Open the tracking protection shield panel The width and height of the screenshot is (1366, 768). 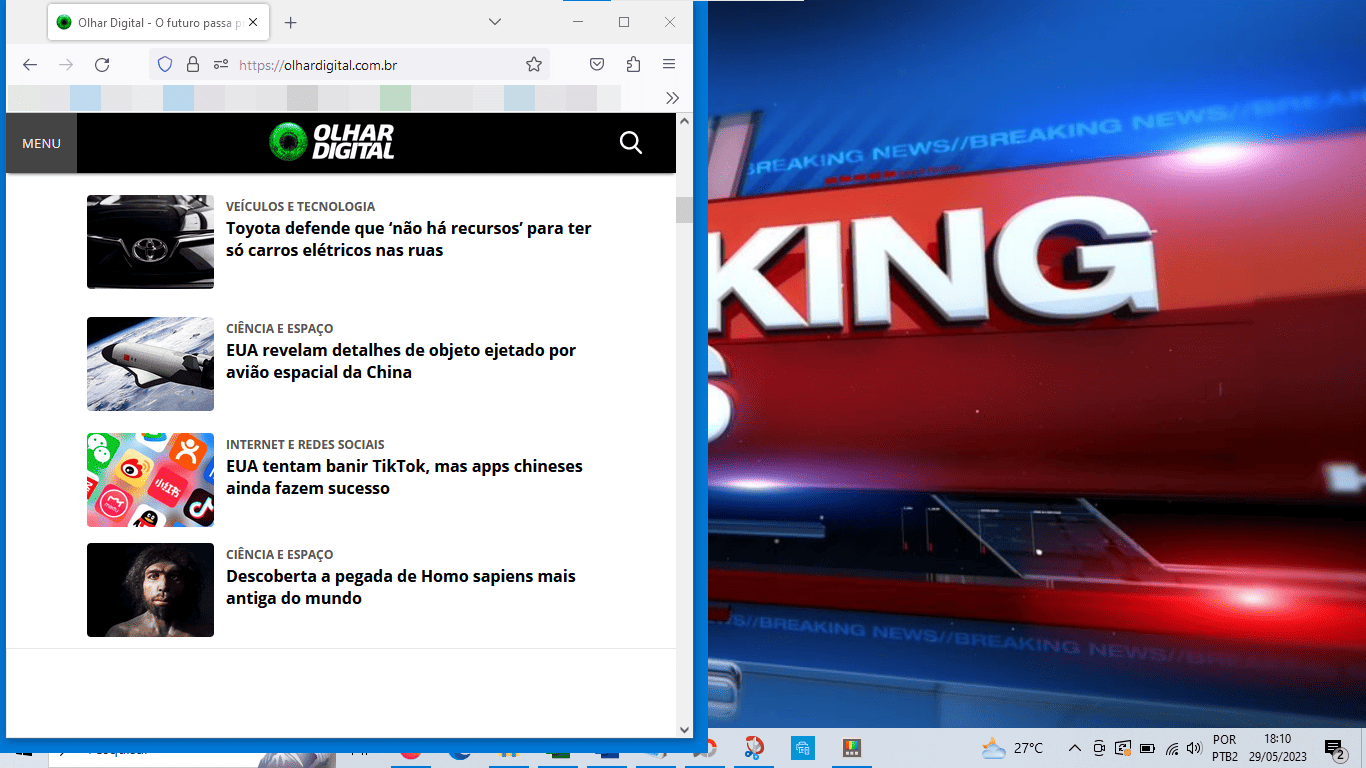(x=166, y=65)
